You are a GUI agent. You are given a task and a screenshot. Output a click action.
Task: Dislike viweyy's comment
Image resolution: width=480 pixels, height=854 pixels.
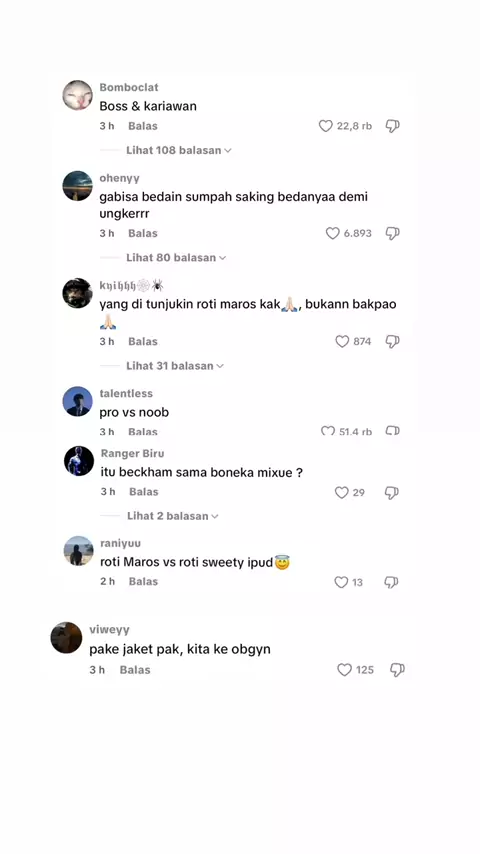click(x=397, y=670)
